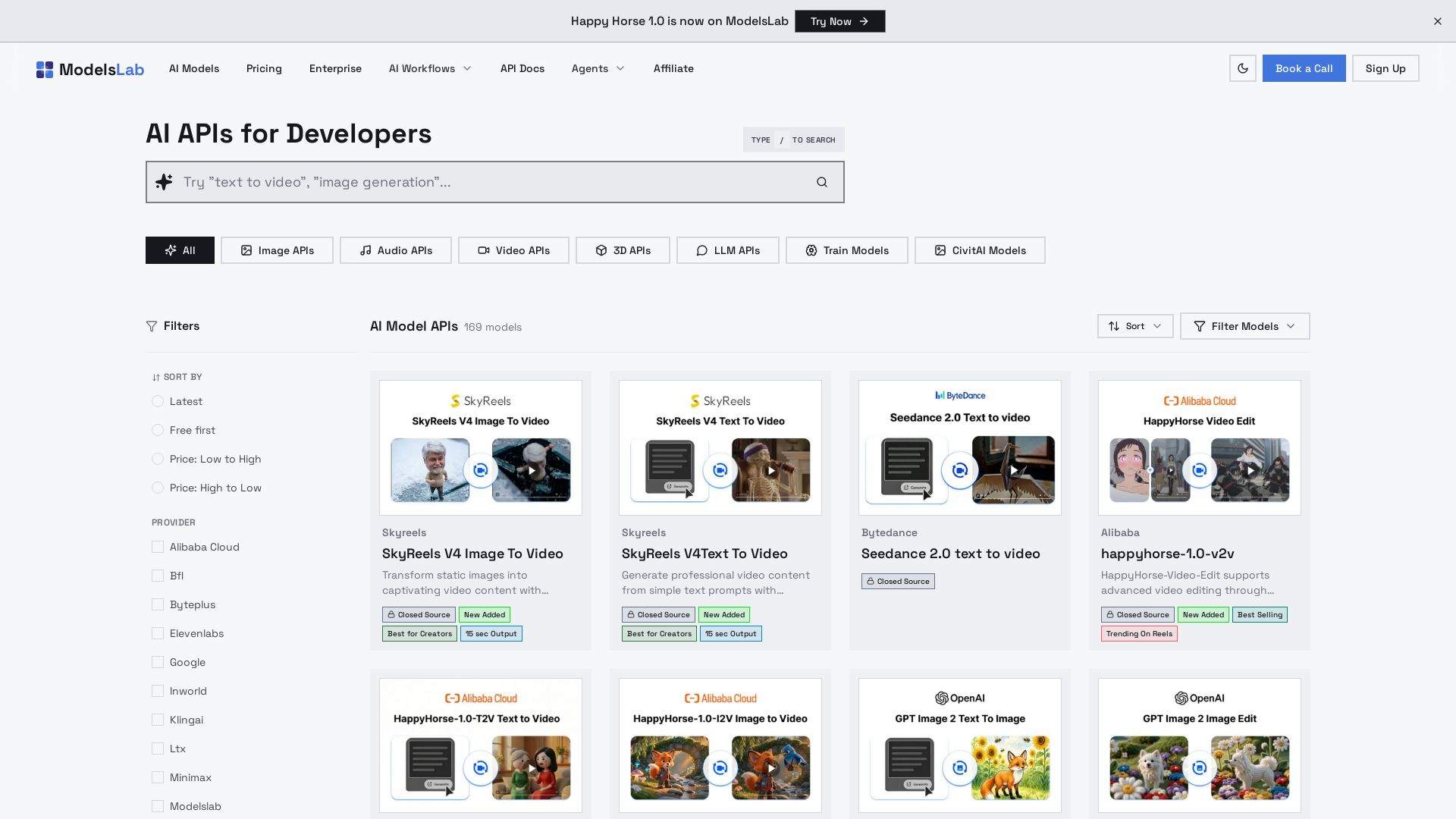Click the funnel icon beside Filters heading
Image resolution: width=1456 pixels, height=819 pixels.
[152, 326]
